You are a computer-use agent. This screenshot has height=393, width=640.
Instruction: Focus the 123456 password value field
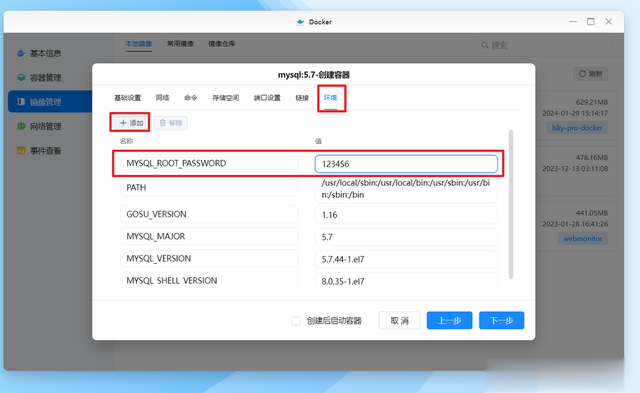406,164
